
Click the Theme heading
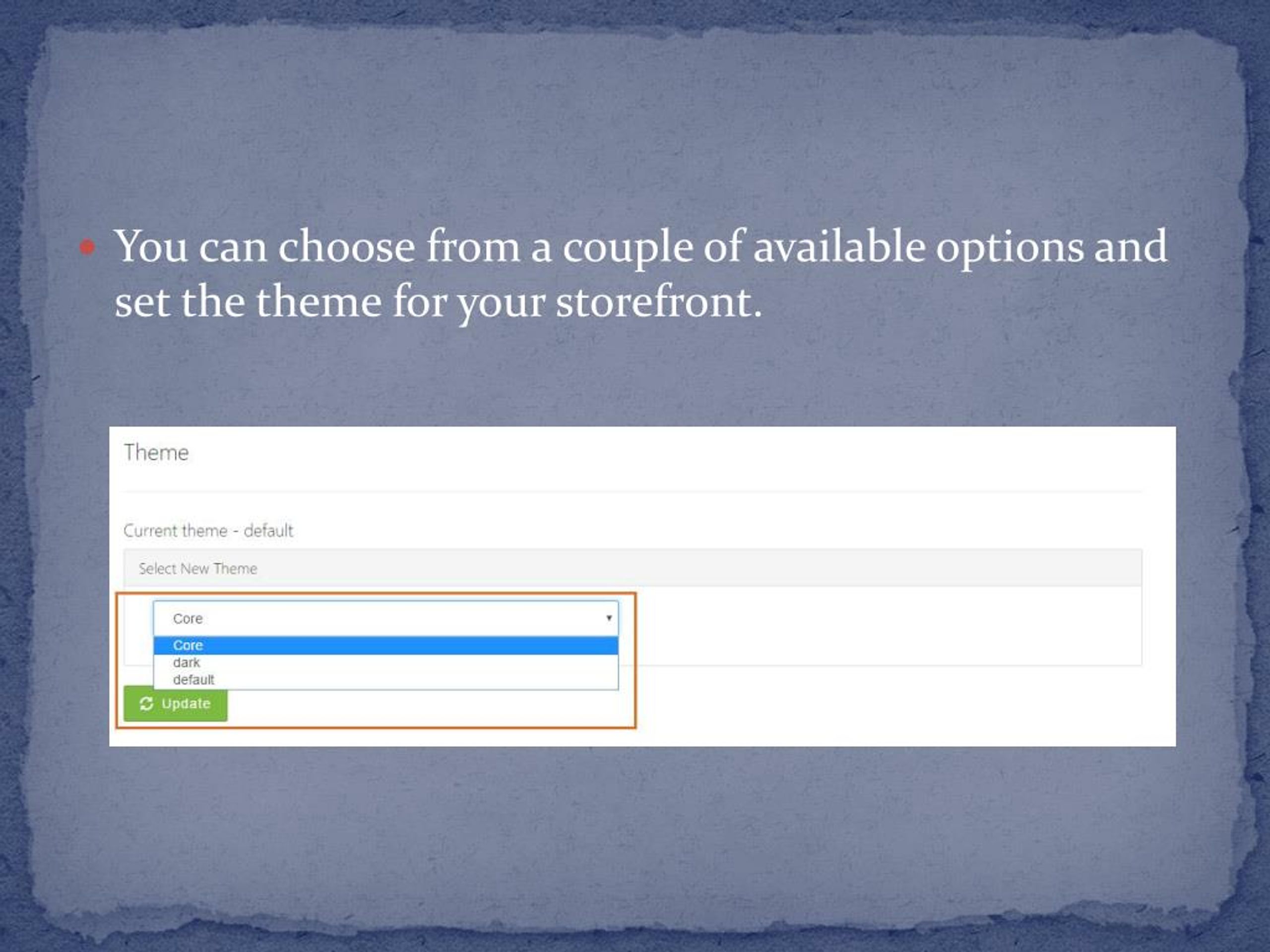[x=156, y=453]
